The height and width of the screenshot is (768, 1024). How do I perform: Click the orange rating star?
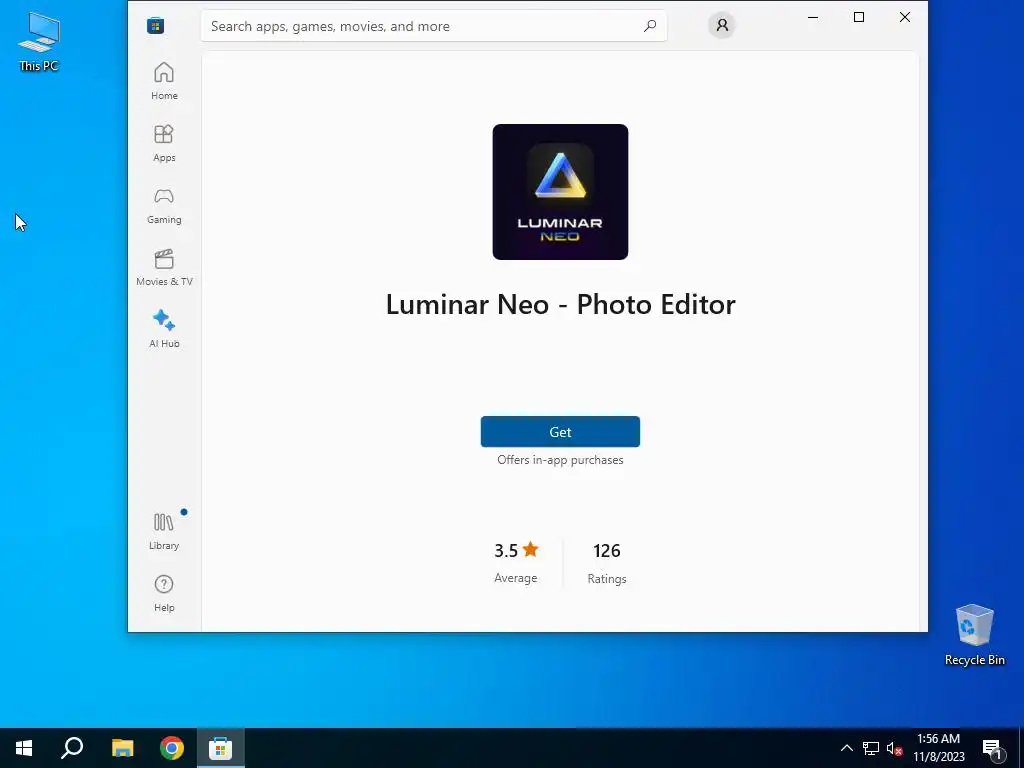pyautogui.click(x=531, y=549)
